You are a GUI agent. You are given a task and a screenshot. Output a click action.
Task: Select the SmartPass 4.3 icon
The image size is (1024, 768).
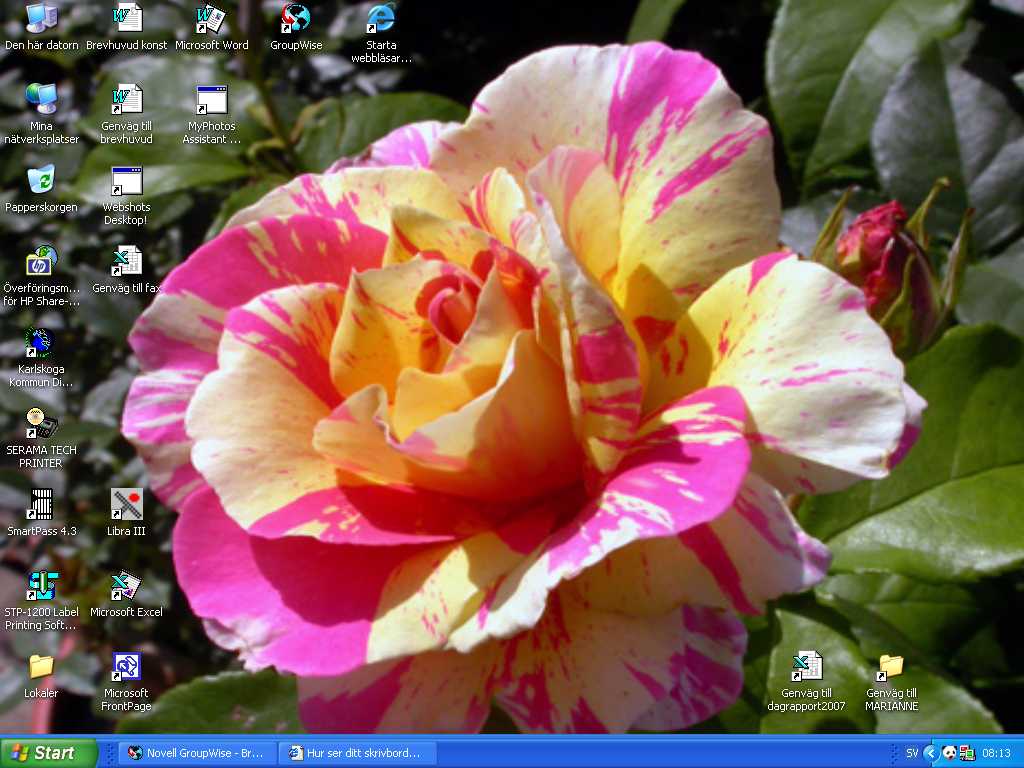41,505
